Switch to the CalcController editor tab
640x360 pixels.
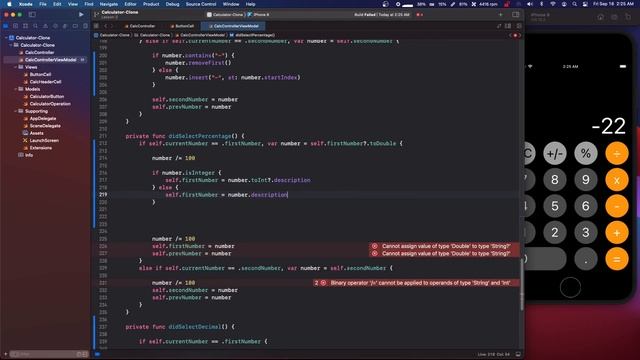click(x=140, y=26)
